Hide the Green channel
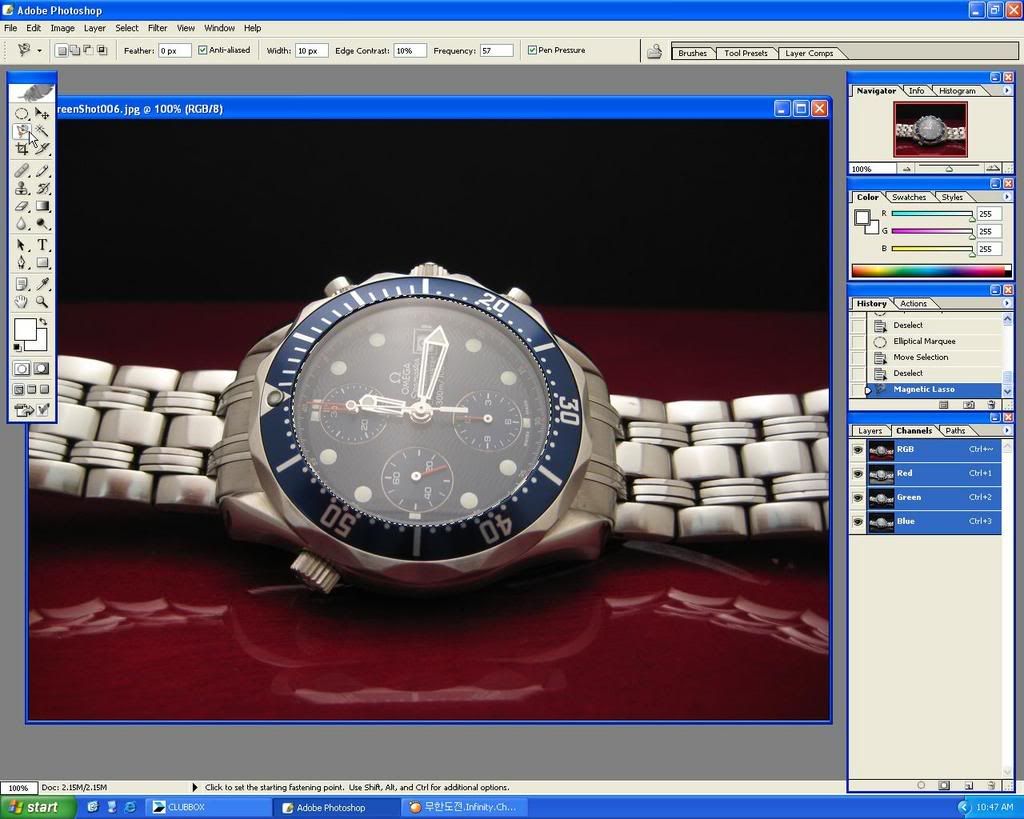The width and height of the screenshot is (1024, 819). (x=857, y=498)
